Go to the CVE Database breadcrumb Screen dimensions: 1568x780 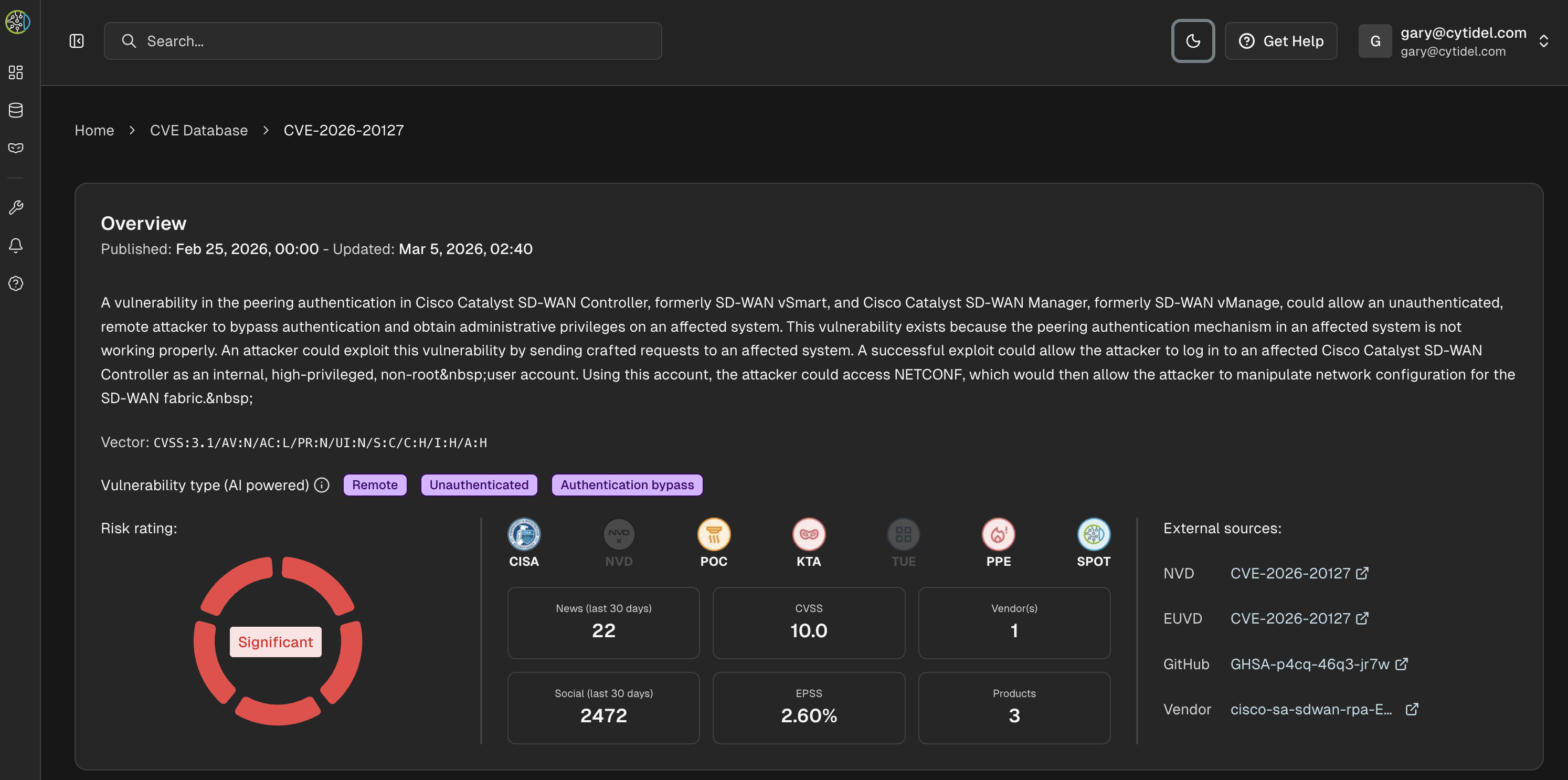click(198, 130)
